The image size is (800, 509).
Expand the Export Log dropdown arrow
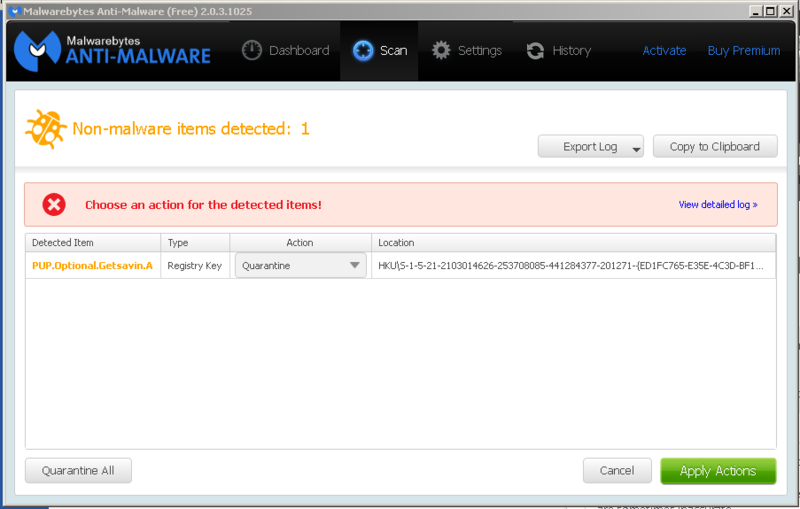(x=636, y=148)
